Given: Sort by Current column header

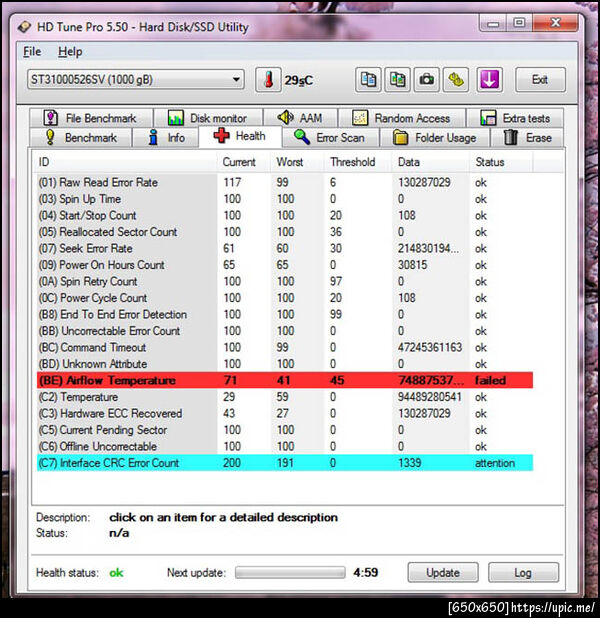Looking at the screenshot, I should point(243,162).
